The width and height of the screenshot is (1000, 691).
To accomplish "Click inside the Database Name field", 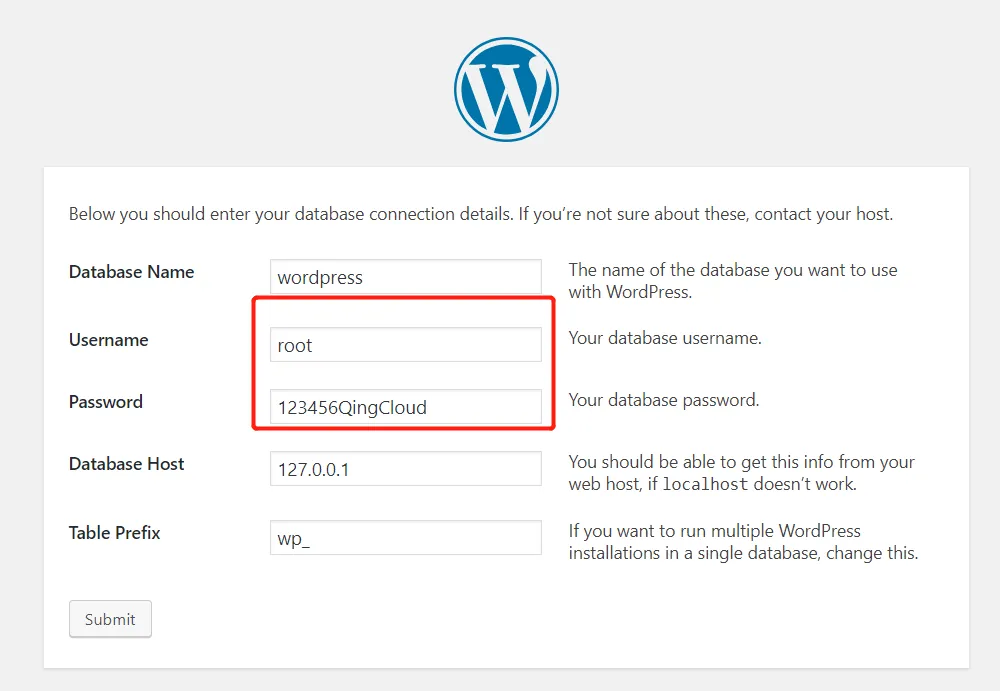I will 405,277.
